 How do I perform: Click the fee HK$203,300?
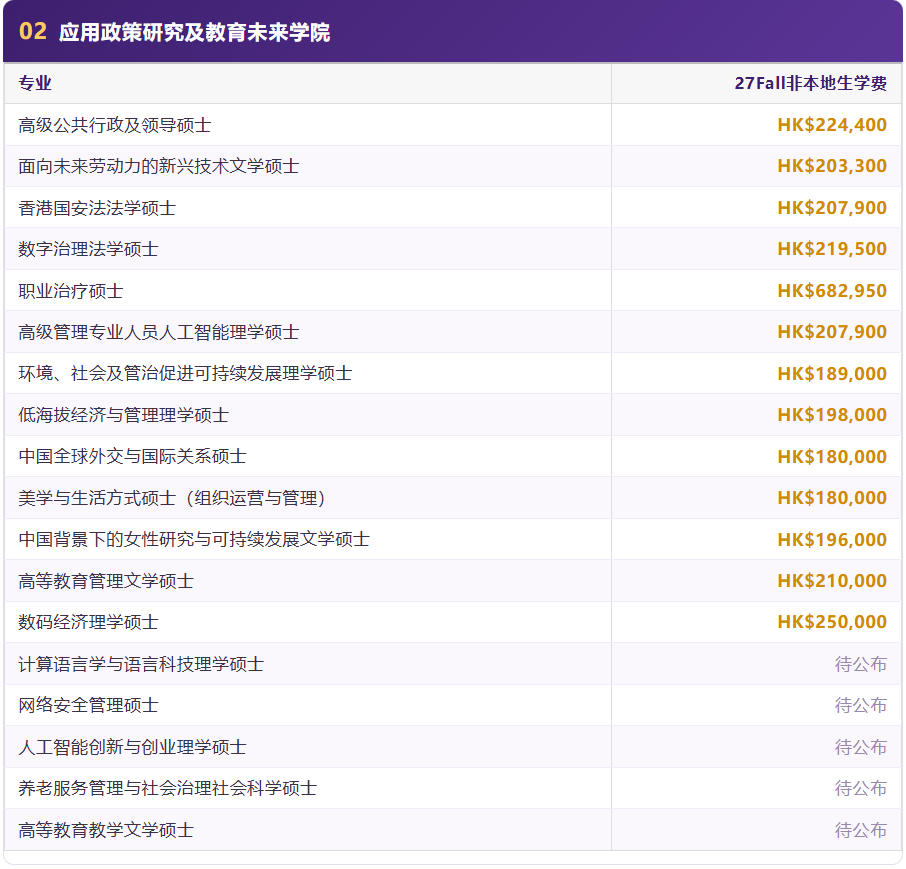[x=832, y=166]
